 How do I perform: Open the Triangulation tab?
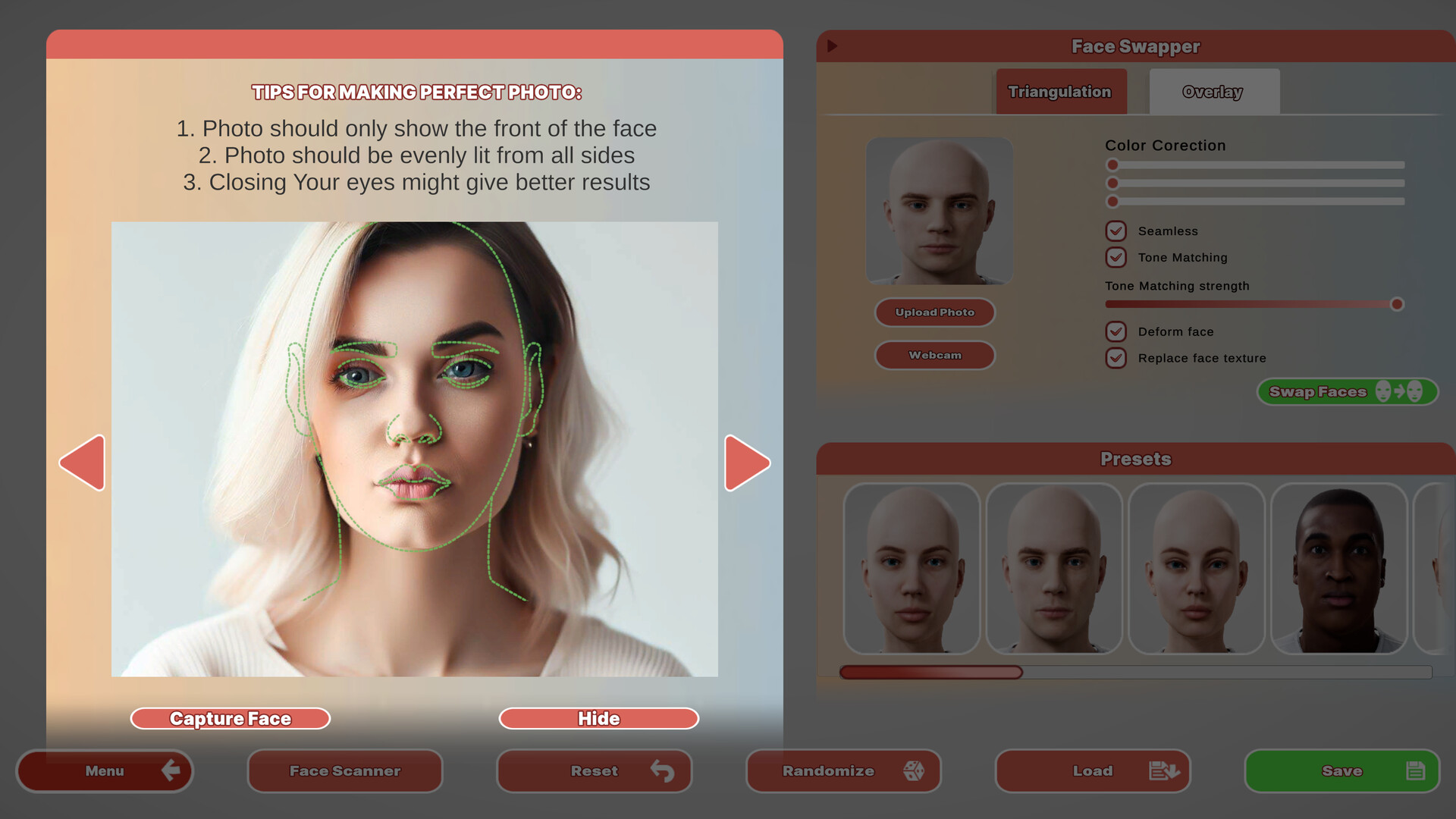point(1059,91)
